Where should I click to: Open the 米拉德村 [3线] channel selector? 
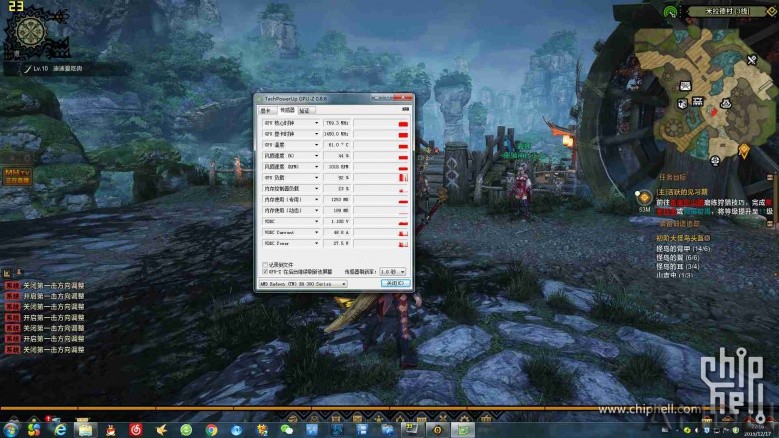click(x=728, y=11)
